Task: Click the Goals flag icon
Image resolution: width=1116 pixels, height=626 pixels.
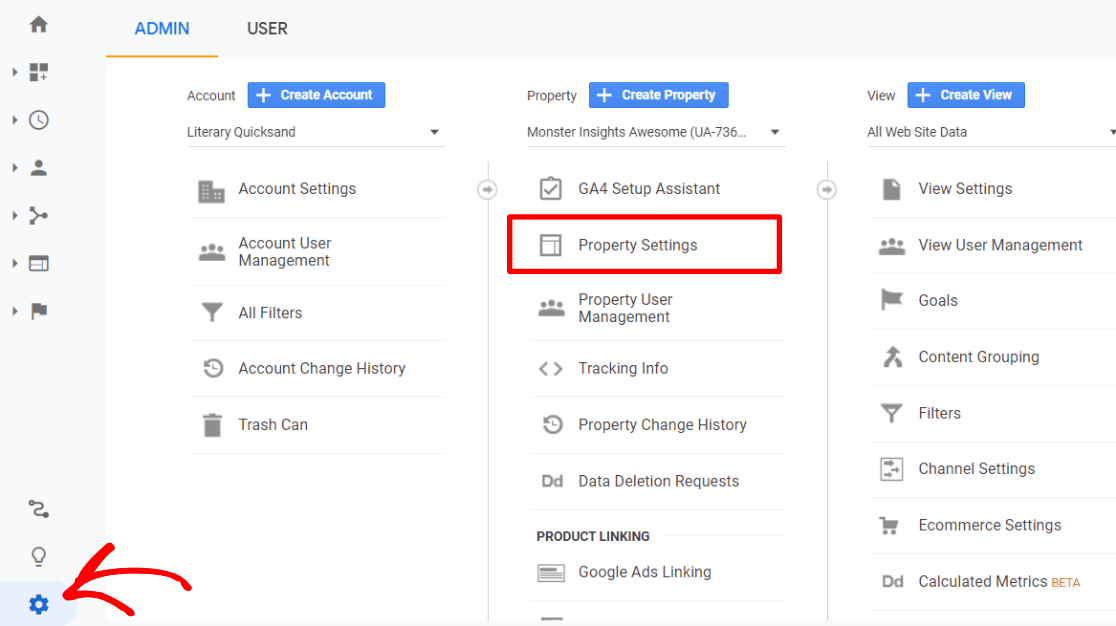Action: (x=892, y=300)
